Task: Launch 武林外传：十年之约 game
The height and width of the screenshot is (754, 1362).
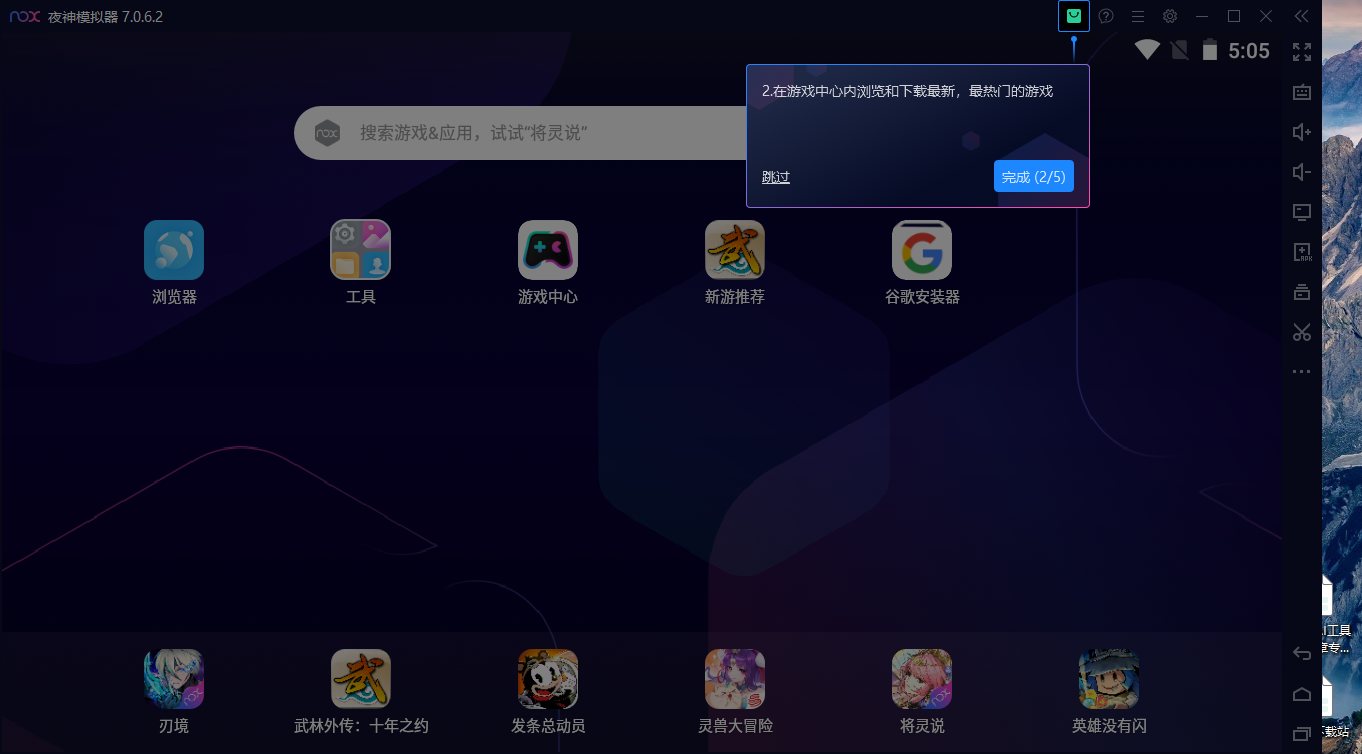Action: (x=361, y=679)
